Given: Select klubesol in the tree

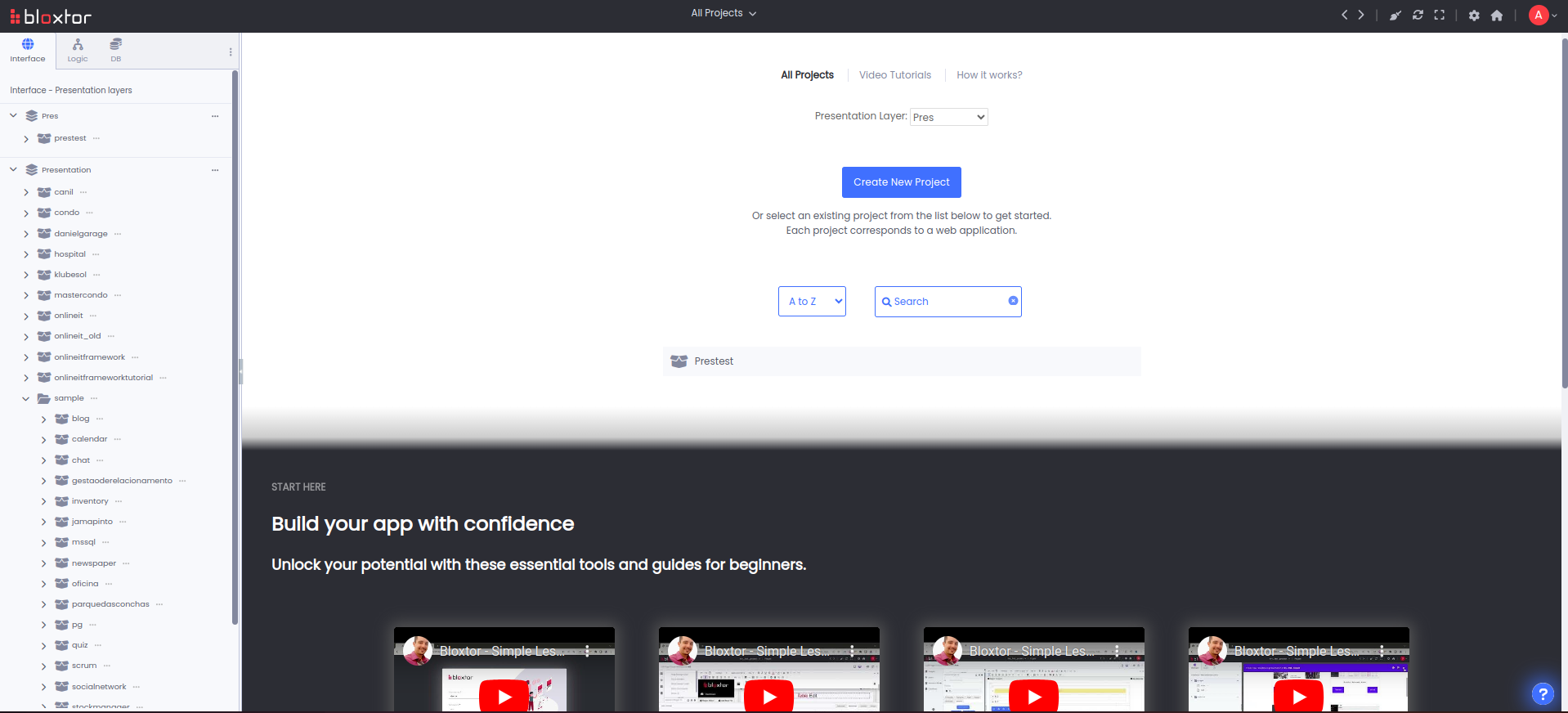Looking at the screenshot, I should (x=70, y=275).
